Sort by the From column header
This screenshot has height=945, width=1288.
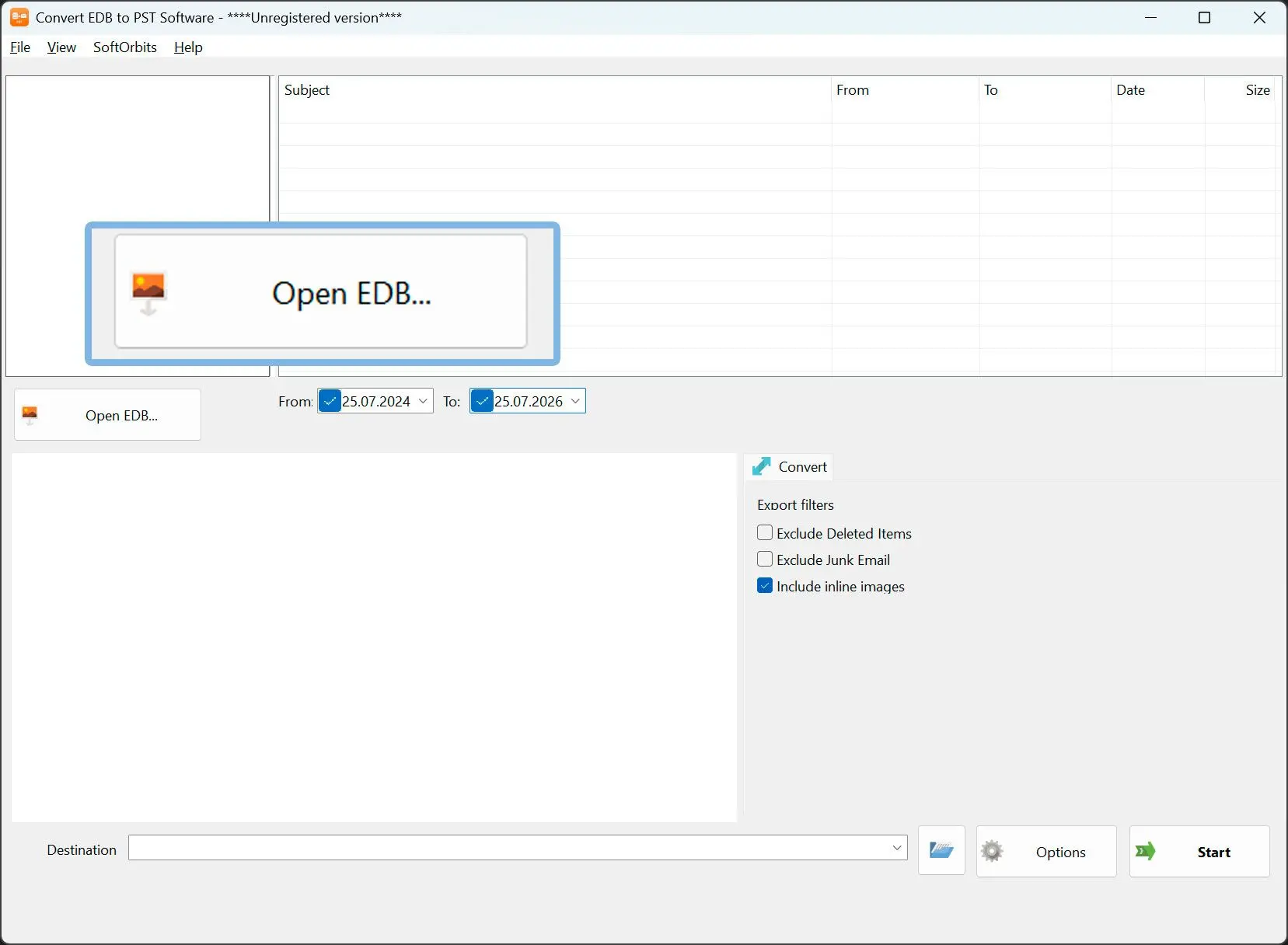click(905, 90)
